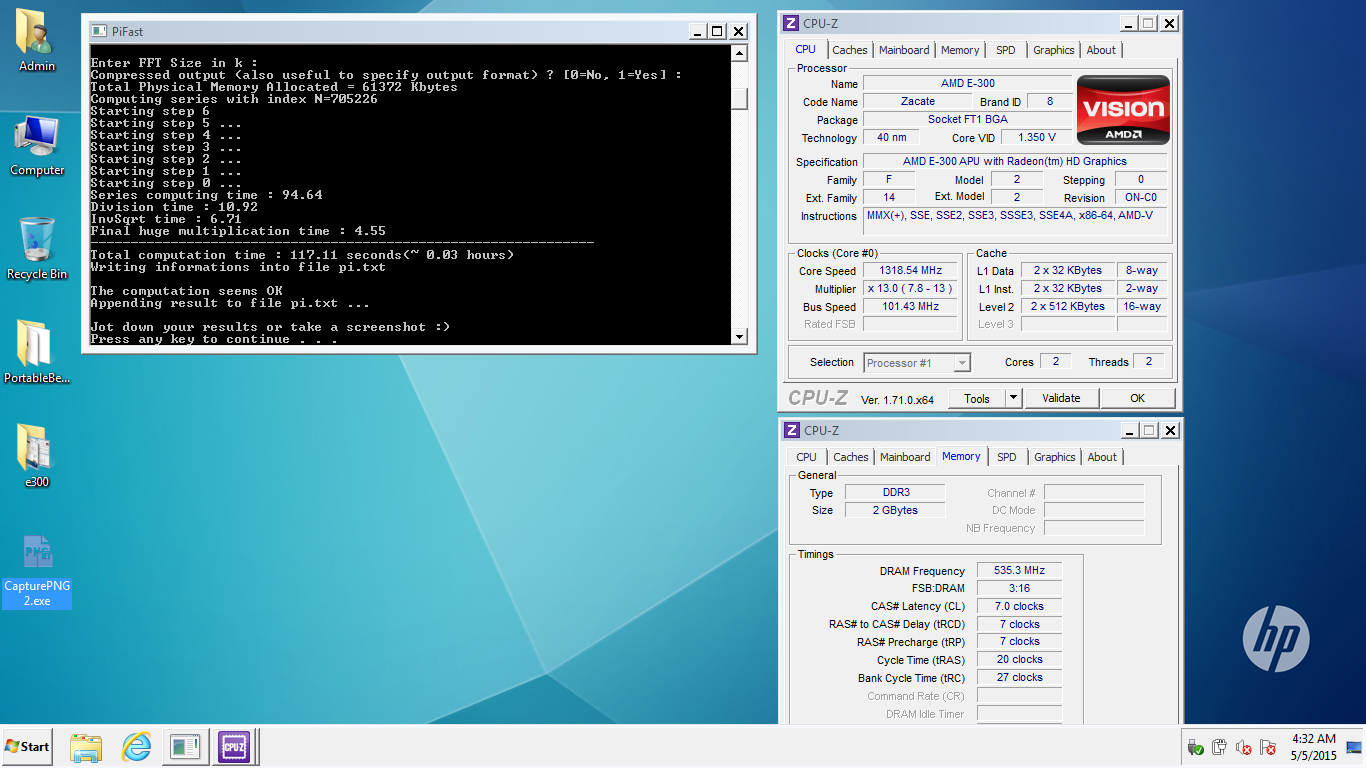Screen dimensions: 1366x768
Task: Open clock showing 4:32 AM
Action: coord(1313,747)
